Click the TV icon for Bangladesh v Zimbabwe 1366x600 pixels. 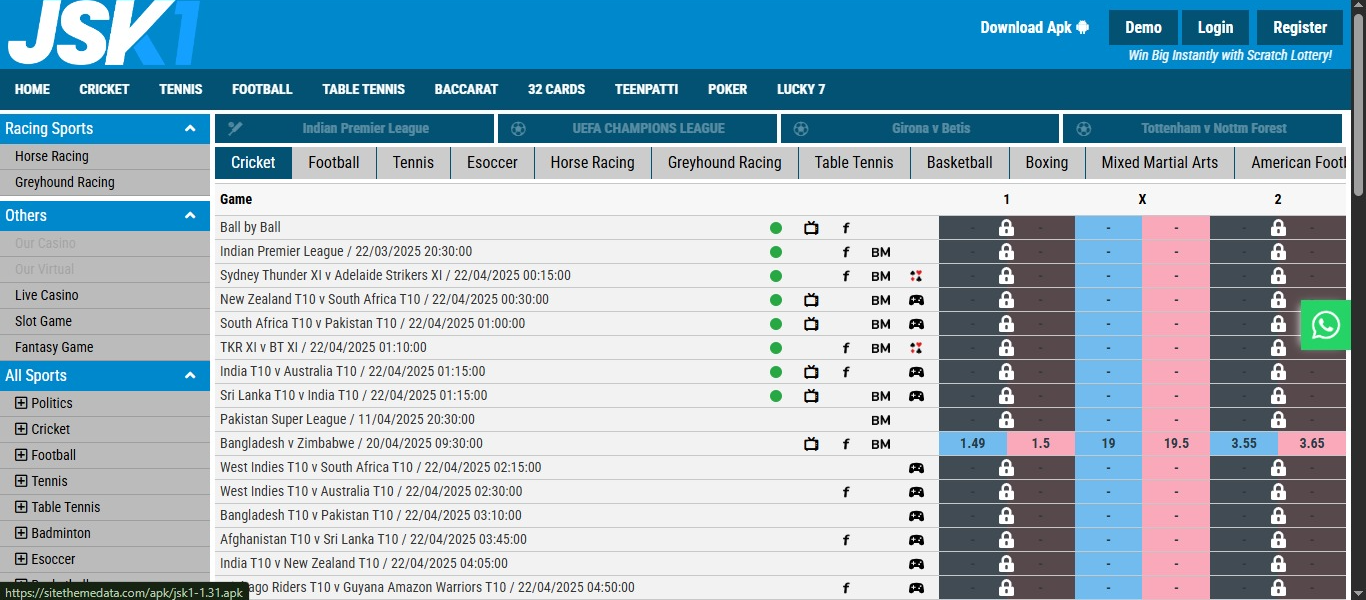pos(811,444)
